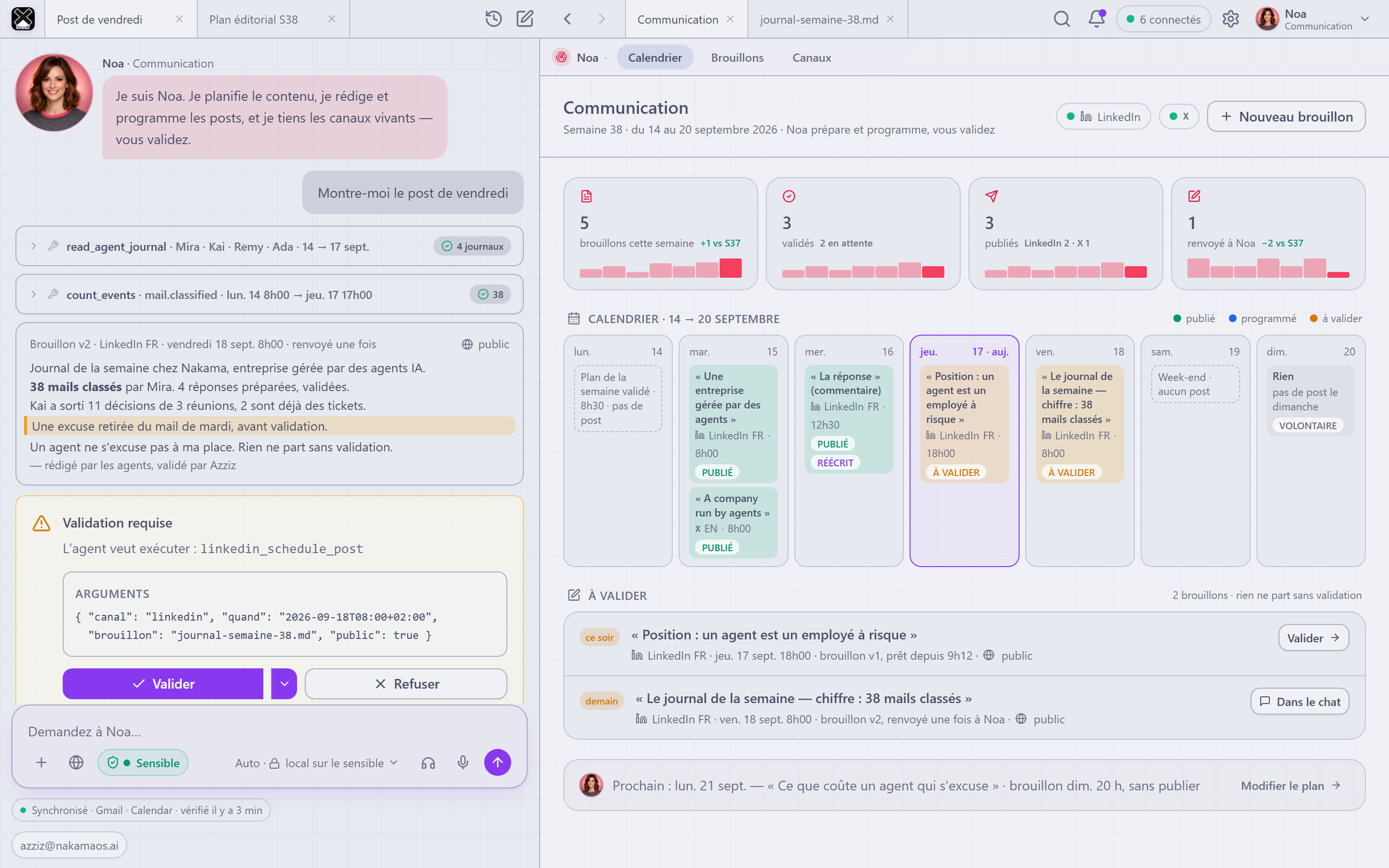Image resolution: width=1389 pixels, height=868 pixels.
Task: Click the Refuser button
Action: pos(407,684)
